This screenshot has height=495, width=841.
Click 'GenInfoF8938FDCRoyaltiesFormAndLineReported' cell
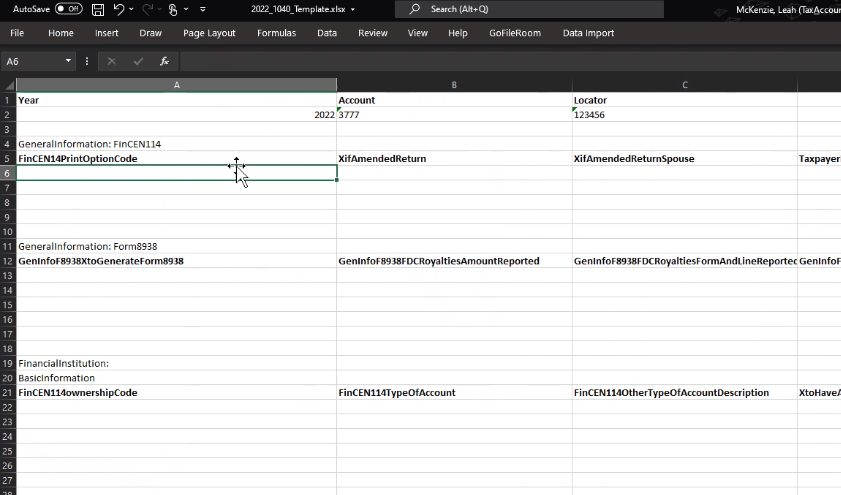(685, 261)
